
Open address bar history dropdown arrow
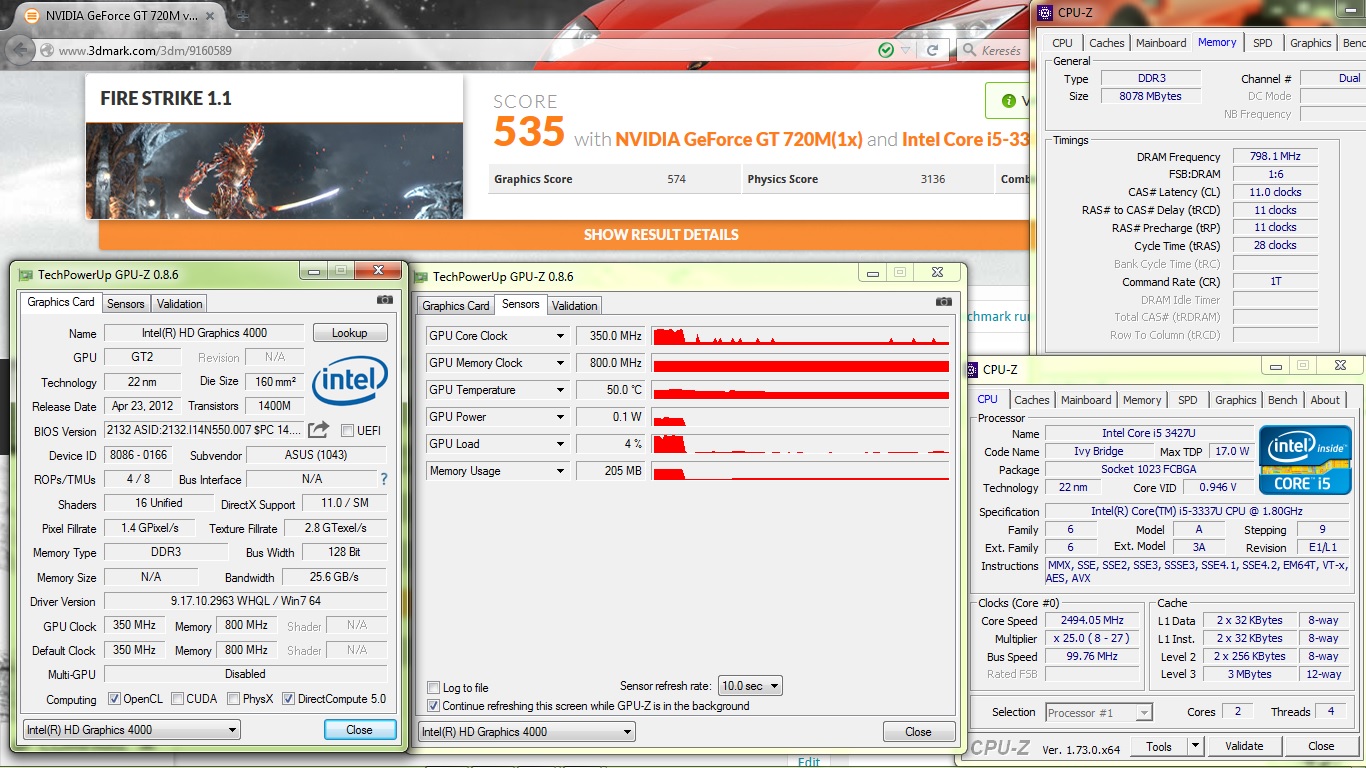coord(906,50)
